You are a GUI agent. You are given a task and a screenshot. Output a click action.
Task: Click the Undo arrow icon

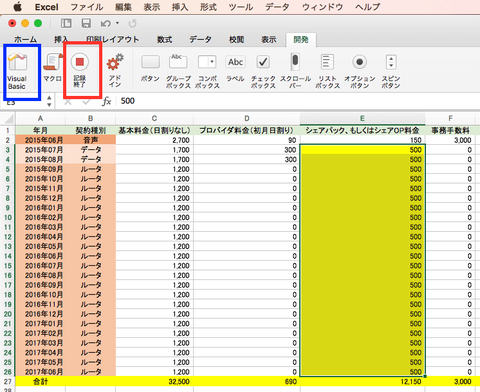point(106,23)
